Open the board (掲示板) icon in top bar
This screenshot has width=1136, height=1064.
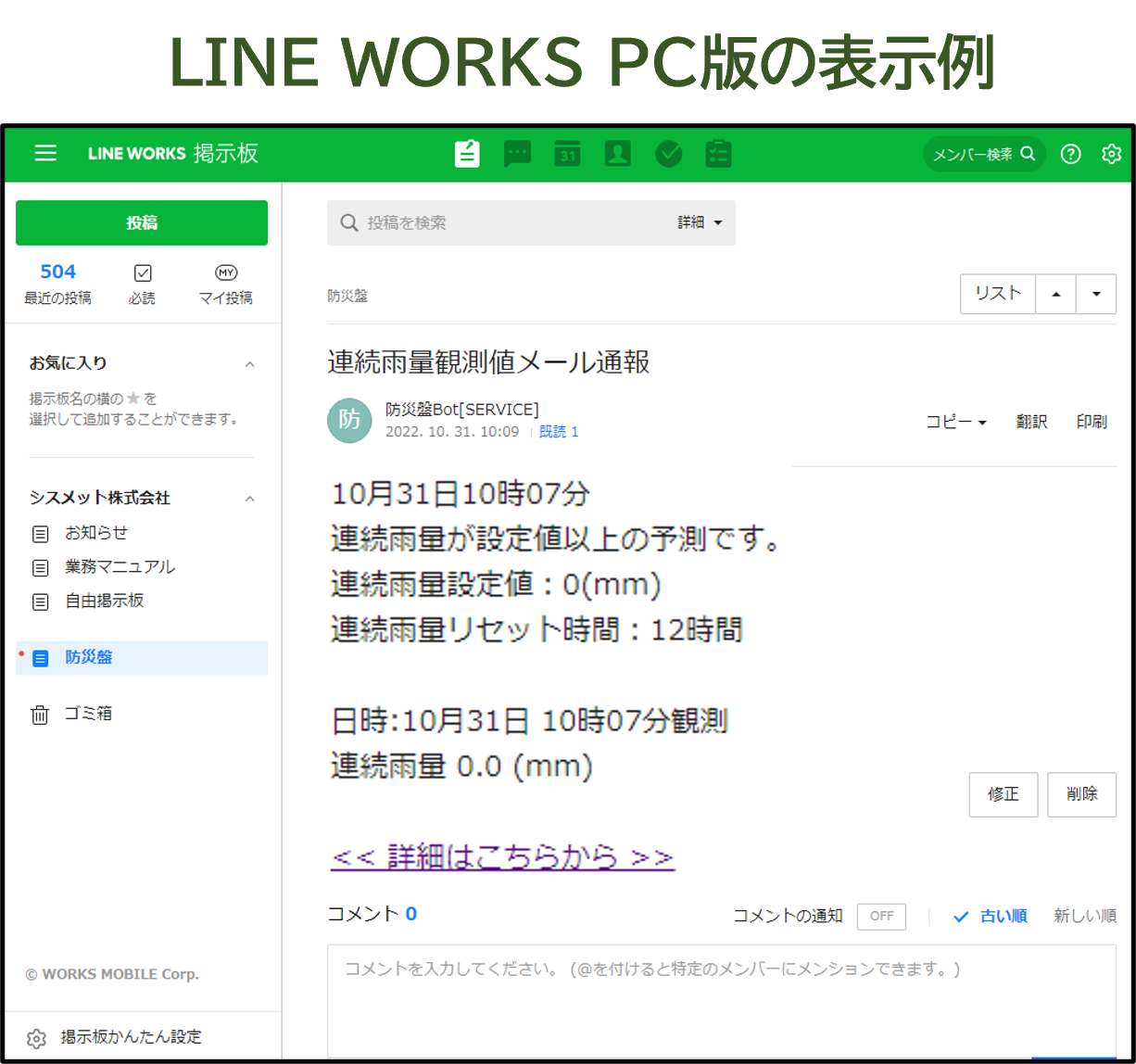pyautogui.click(x=468, y=154)
